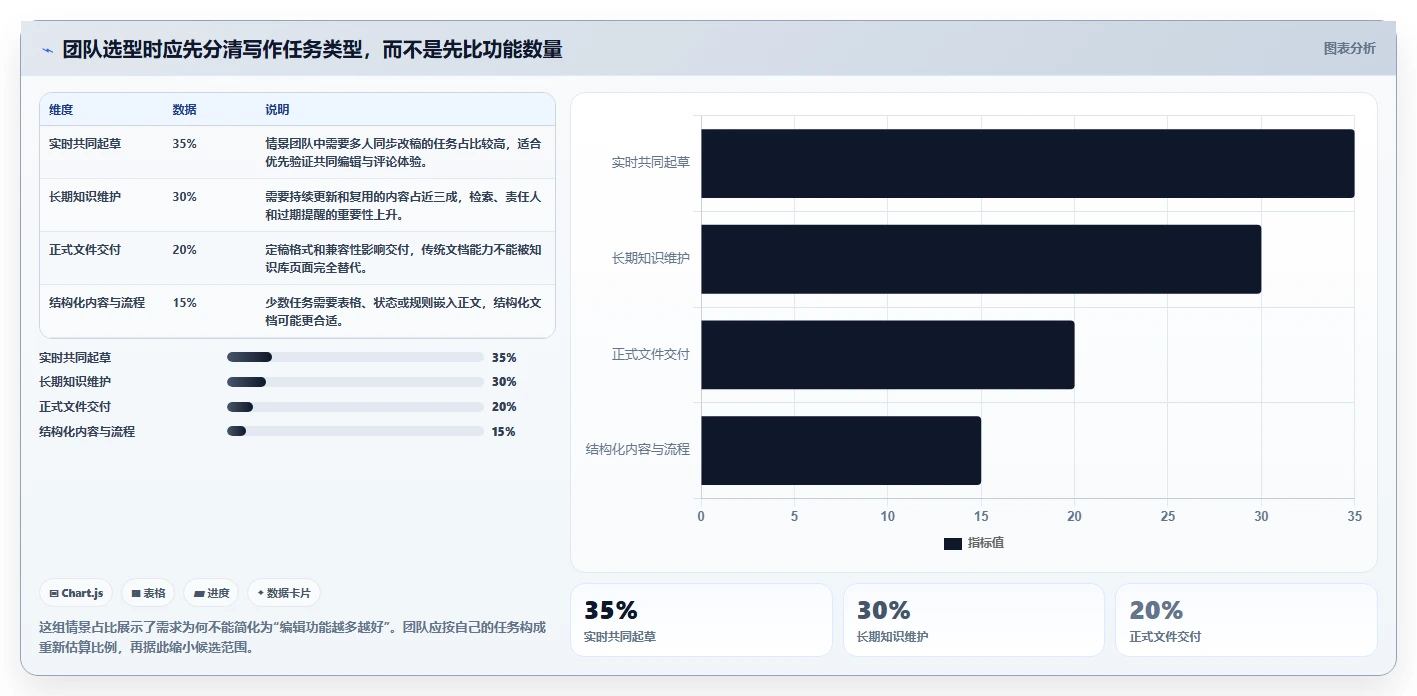Click the 15% value in the table

coord(184,303)
